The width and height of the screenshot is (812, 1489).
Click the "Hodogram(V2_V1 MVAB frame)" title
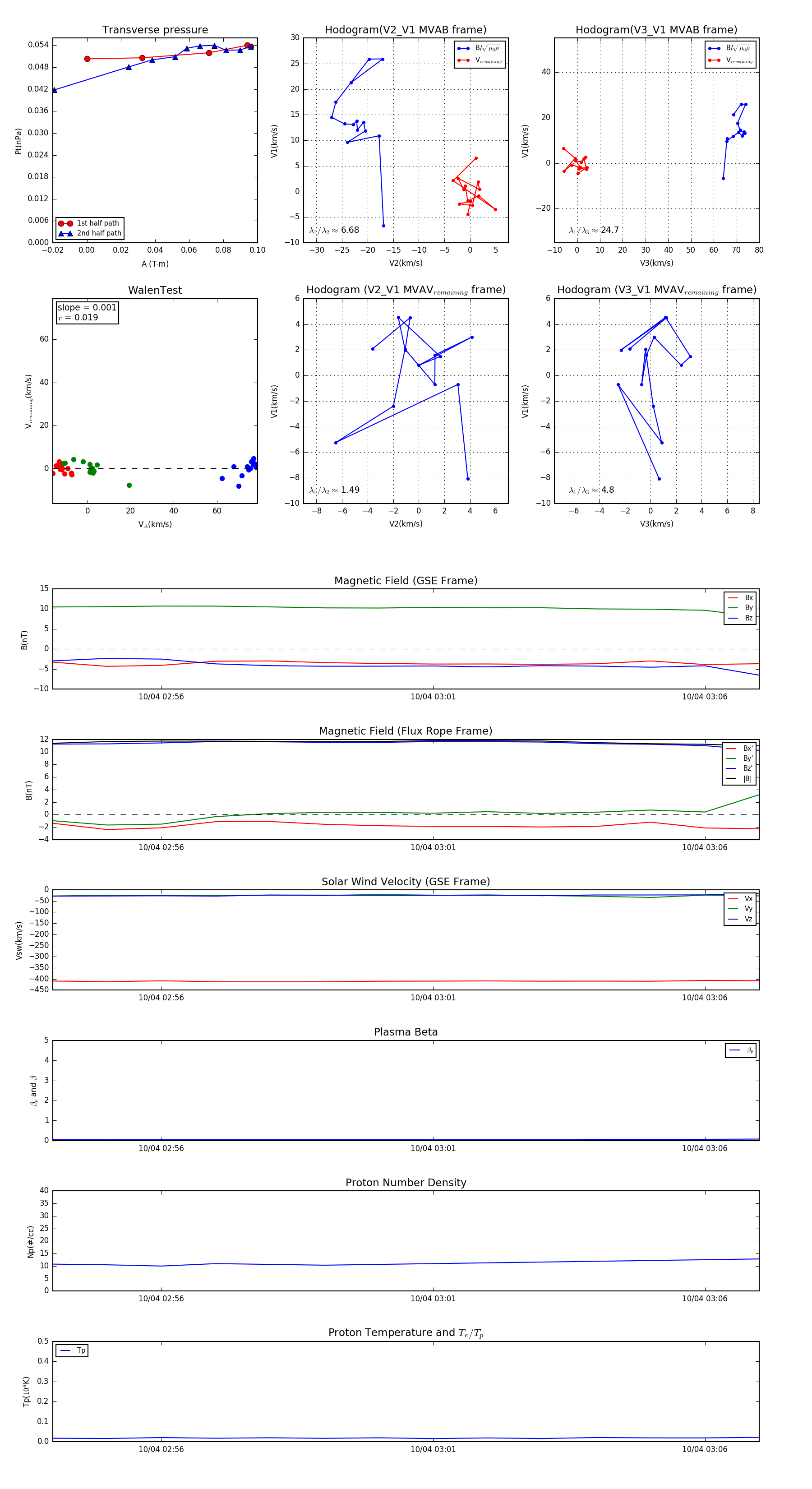click(406, 30)
